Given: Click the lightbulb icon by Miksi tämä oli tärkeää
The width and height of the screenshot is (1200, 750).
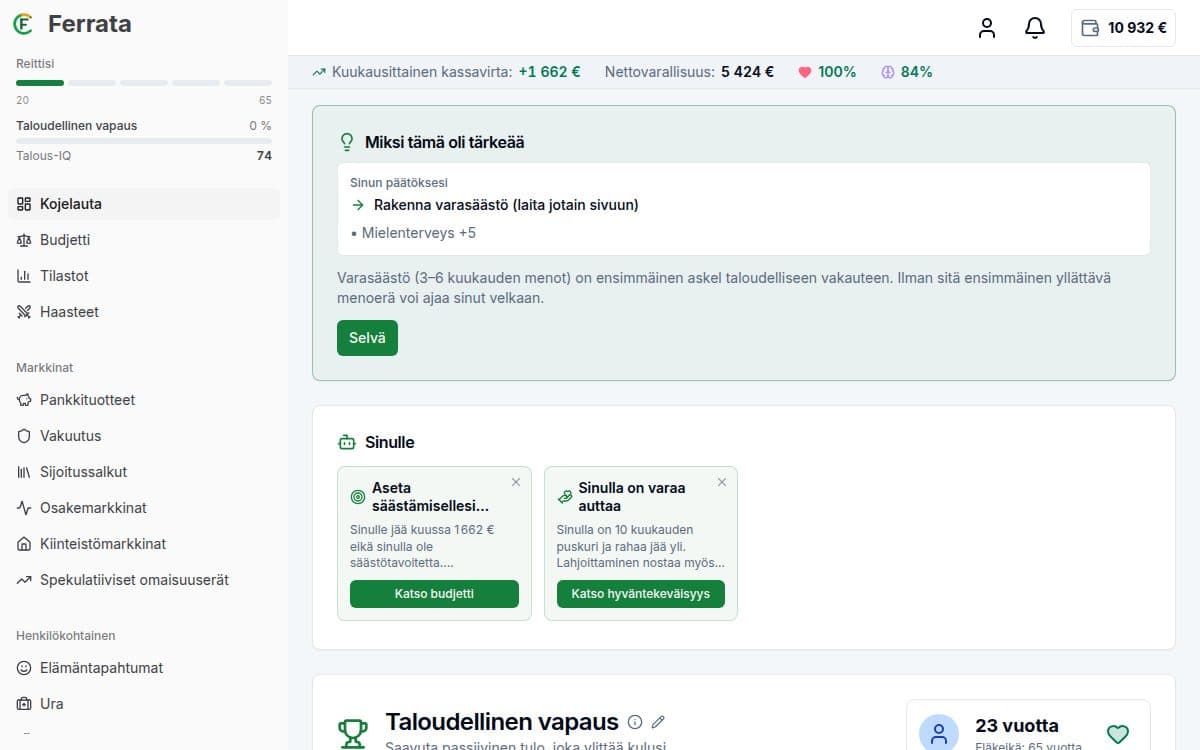Looking at the screenshot, I should coord(347,142).
